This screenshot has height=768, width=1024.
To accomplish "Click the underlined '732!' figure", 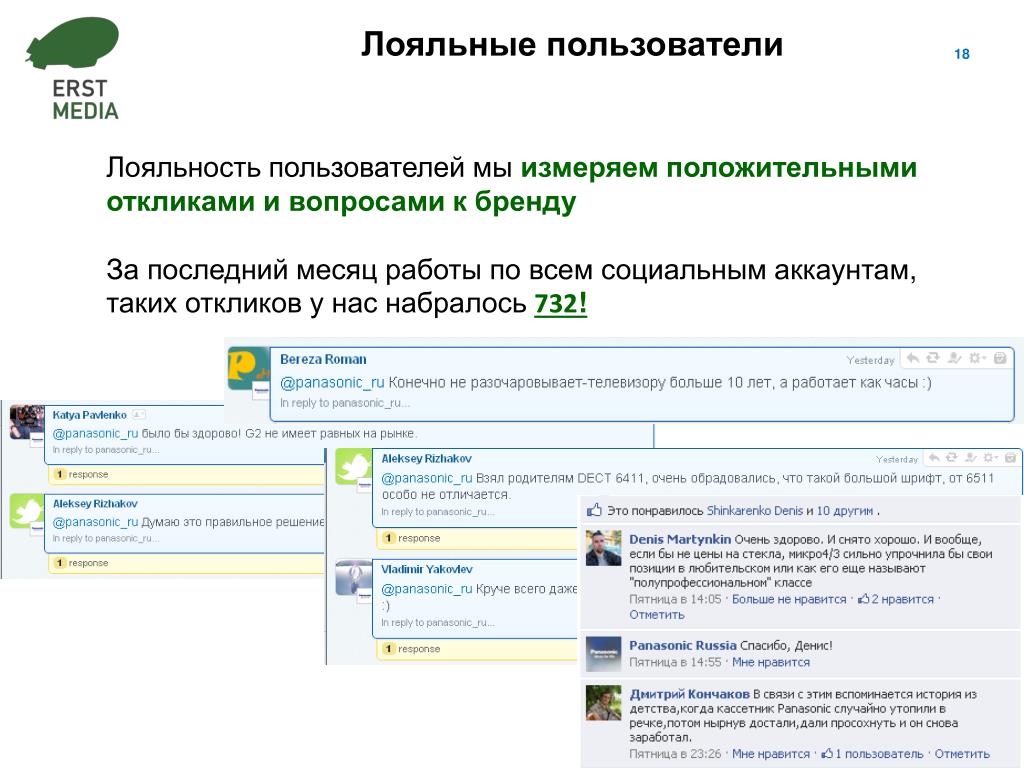I will (560, 304).
